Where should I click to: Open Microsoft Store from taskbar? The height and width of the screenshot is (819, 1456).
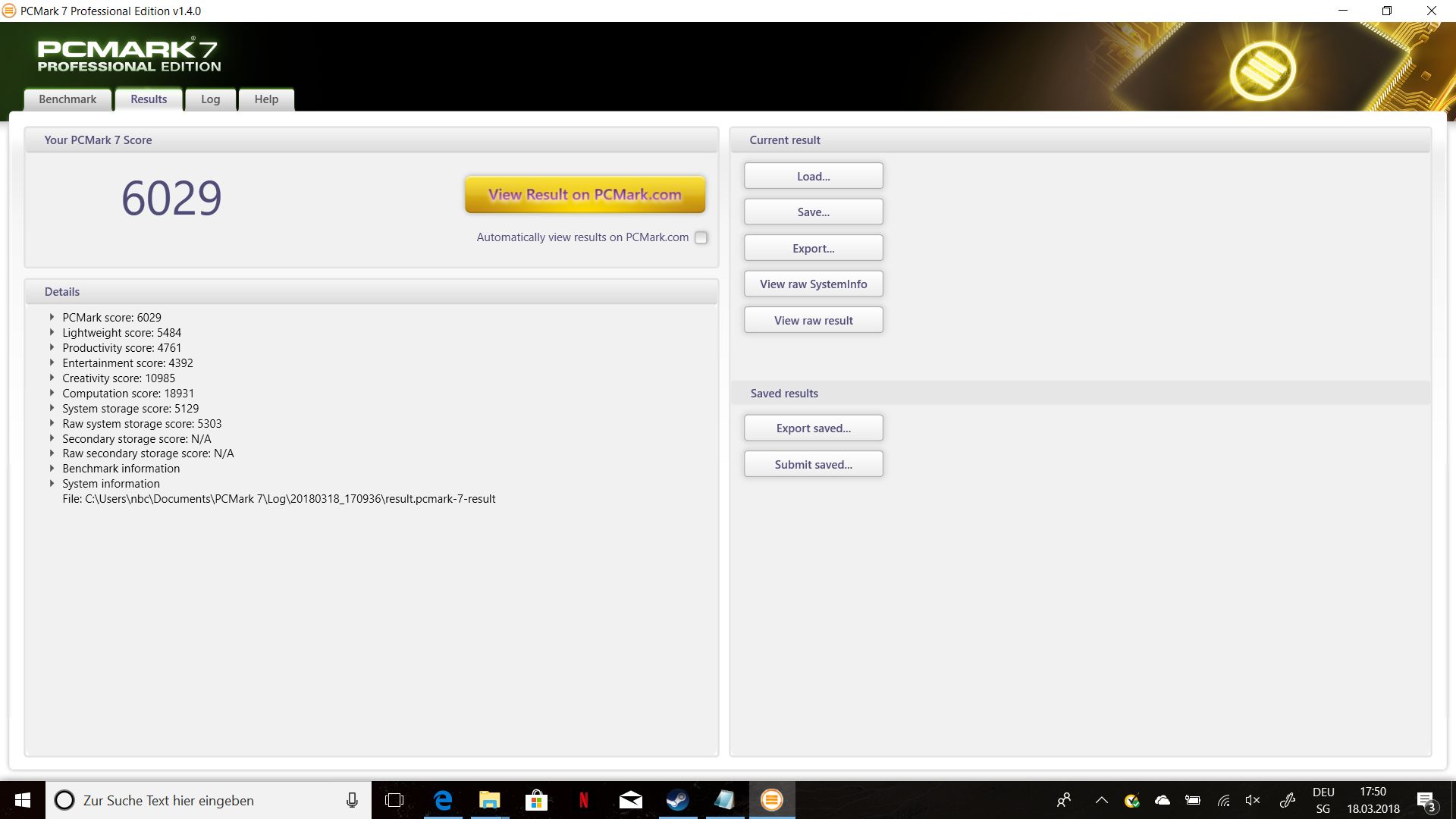(x=536, y=800)
